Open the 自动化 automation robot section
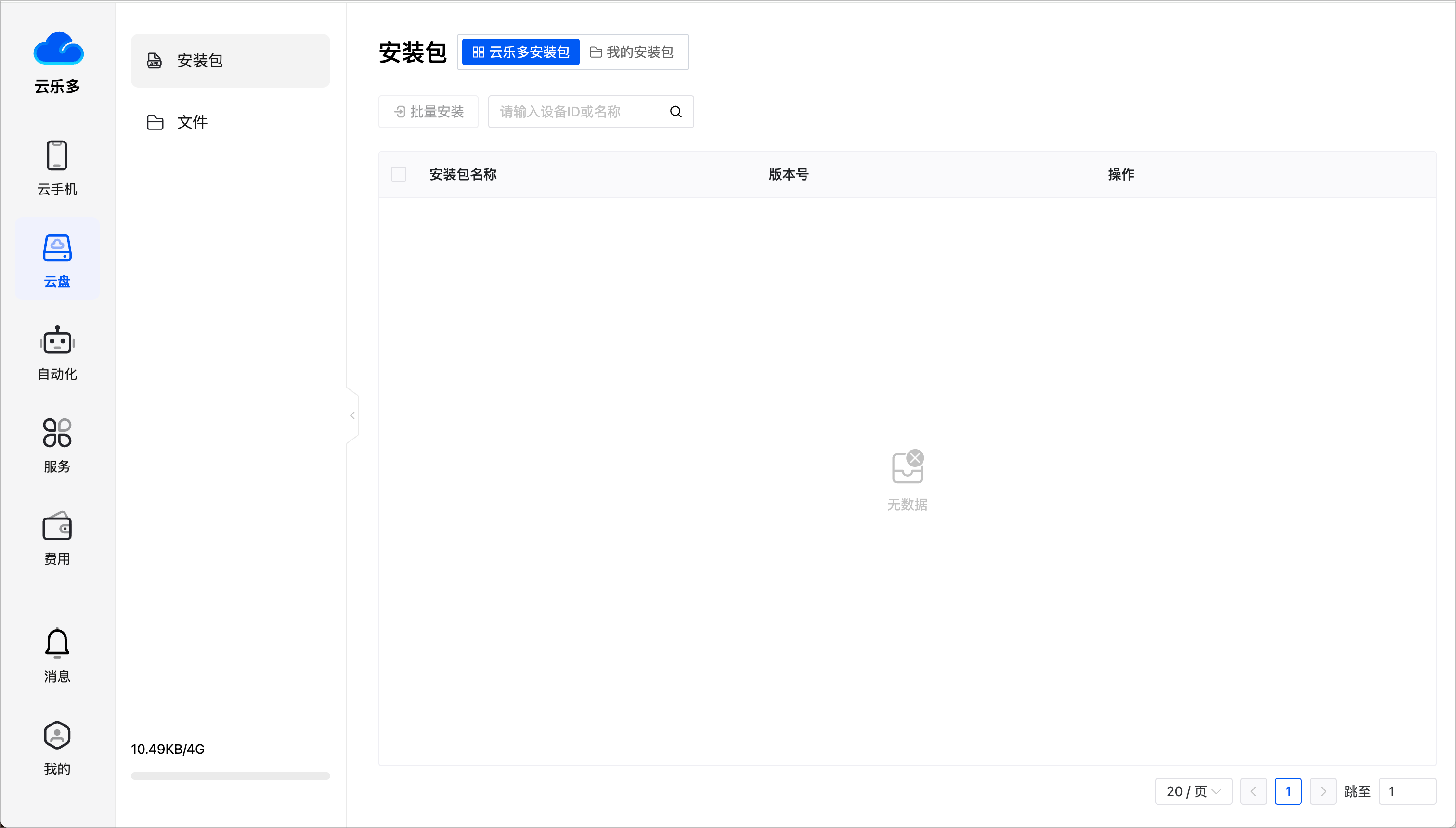The height and width of the screenshot is (828, 1456). pyautogui.click(x=57, y=352)
